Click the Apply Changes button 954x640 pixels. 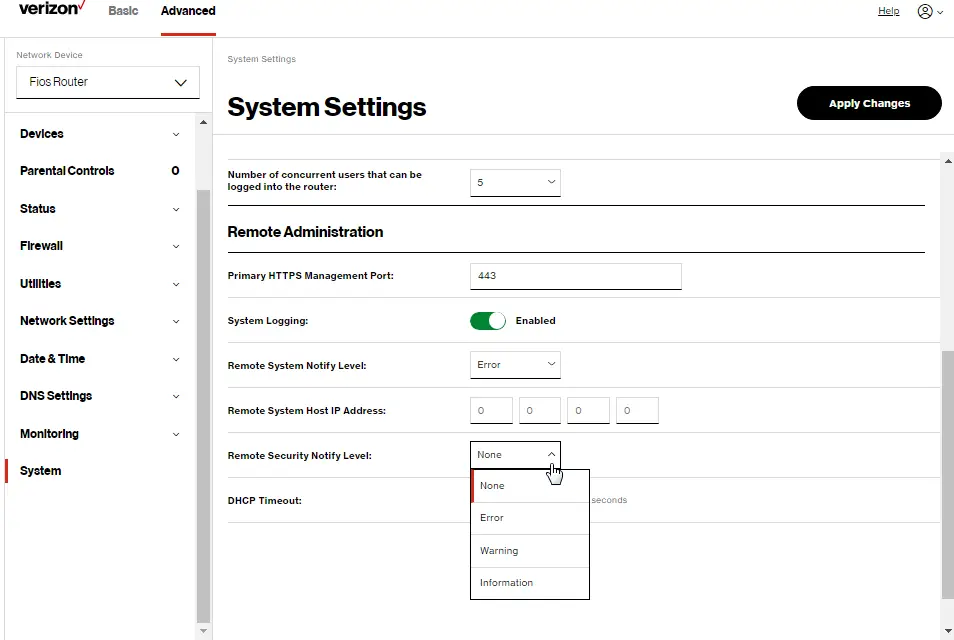[x=868, y=103]
